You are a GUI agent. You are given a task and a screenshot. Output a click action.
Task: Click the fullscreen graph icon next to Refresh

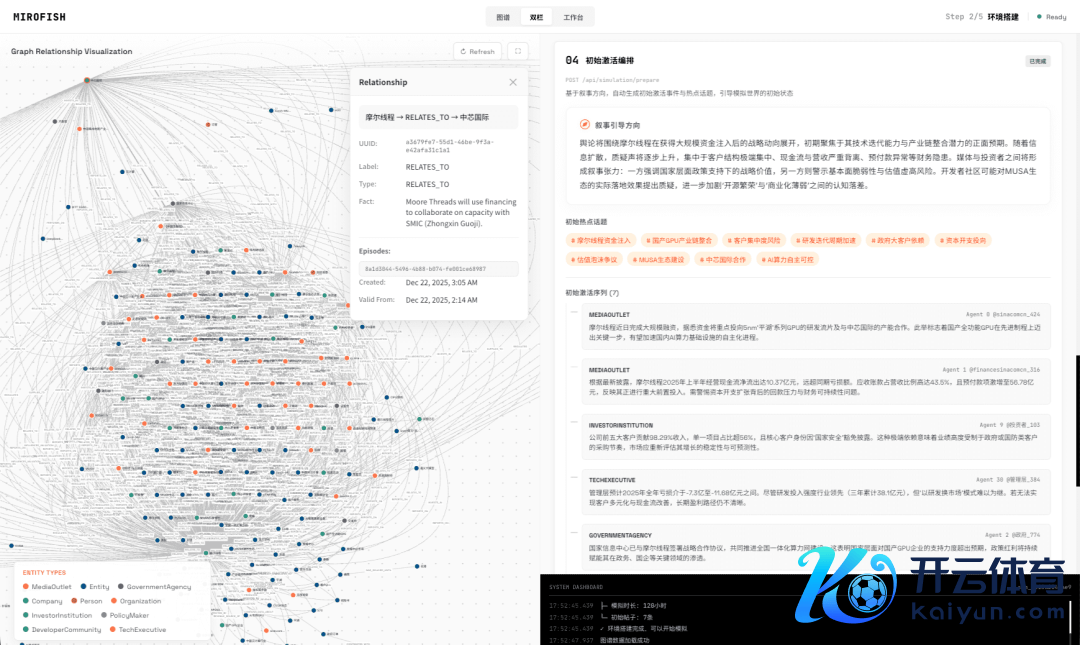(x=518, y=51)
